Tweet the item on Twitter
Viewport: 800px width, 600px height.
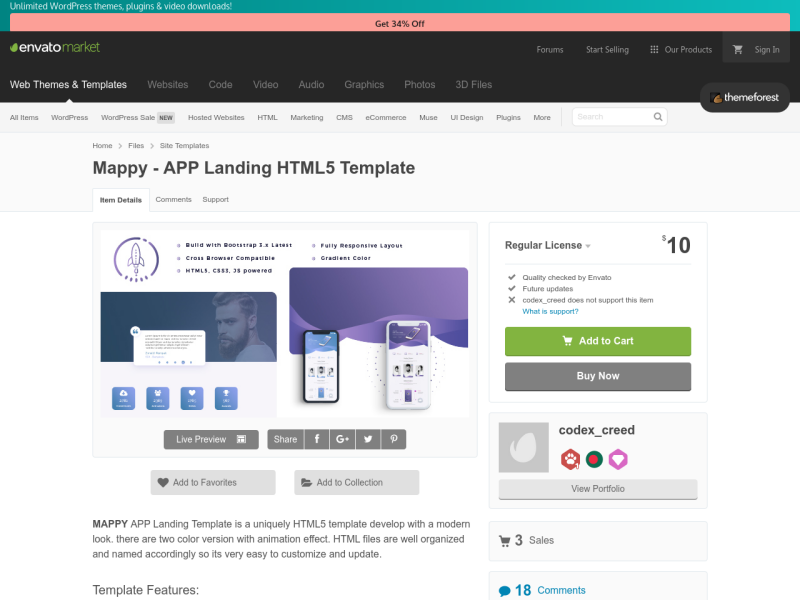pyautogui.click(x=368, y=438)
